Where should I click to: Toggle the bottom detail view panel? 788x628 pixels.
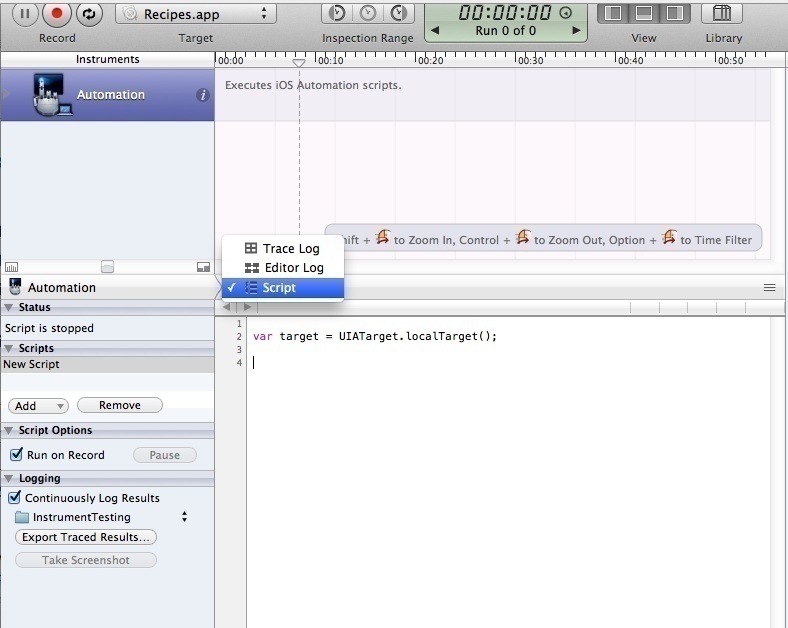[x=644, y=13]
